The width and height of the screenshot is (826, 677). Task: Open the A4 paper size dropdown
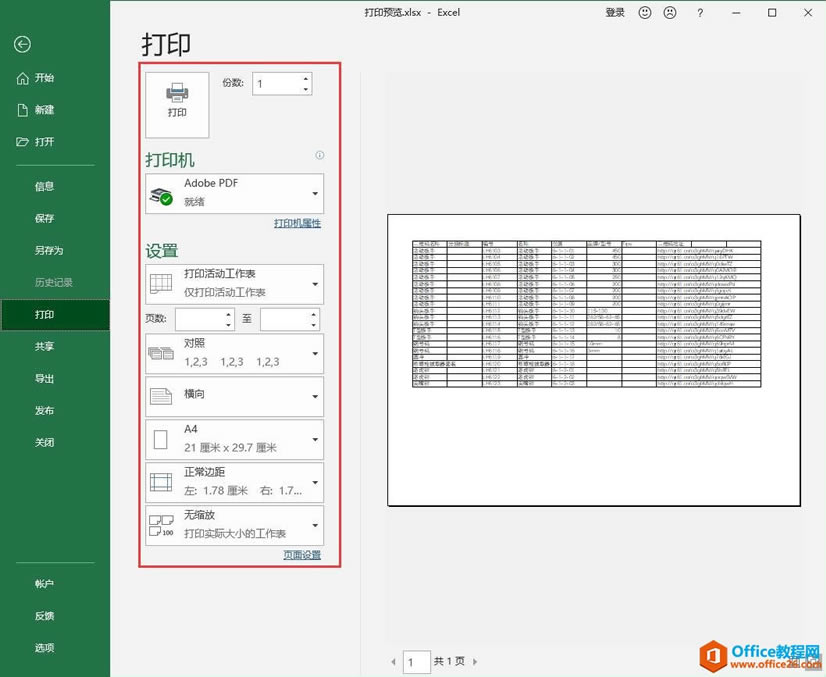point(313,439)
